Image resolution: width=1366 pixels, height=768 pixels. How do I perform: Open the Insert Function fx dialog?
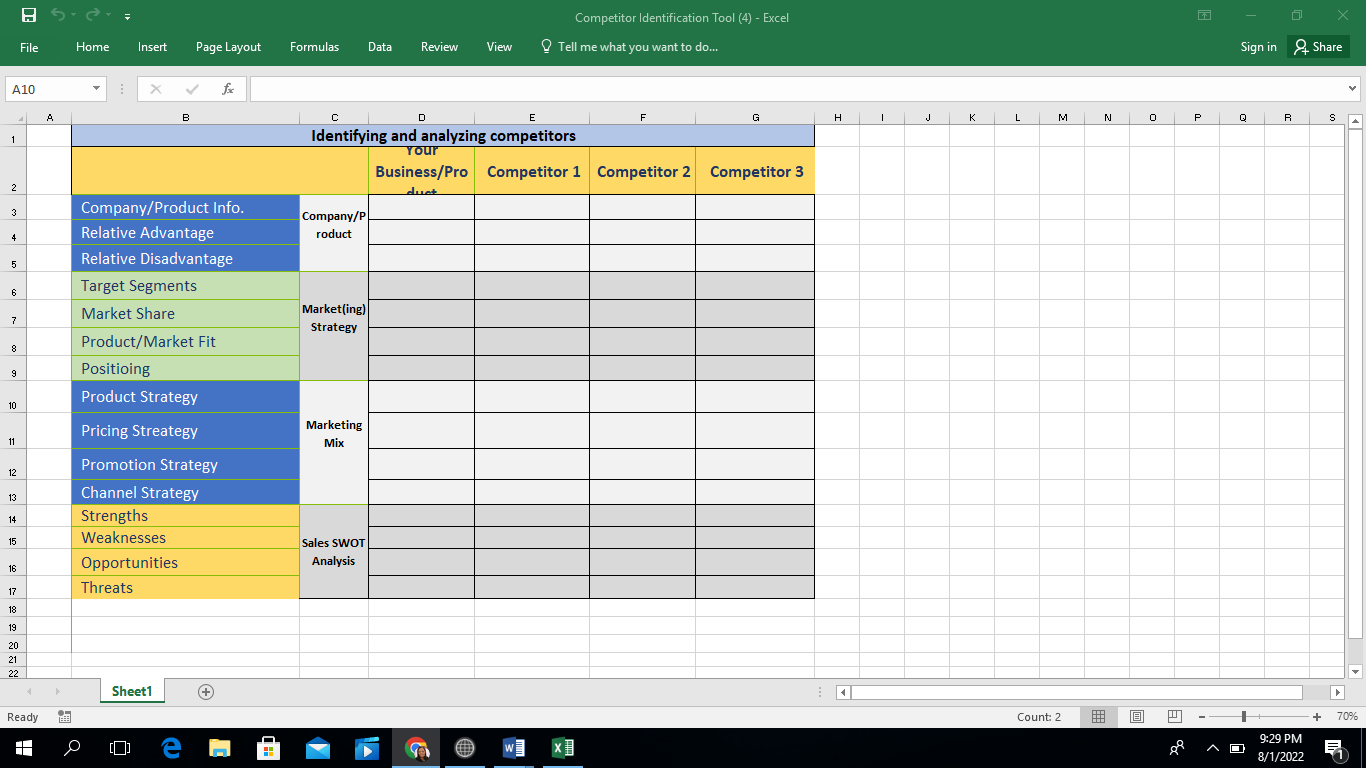point(228,88)
